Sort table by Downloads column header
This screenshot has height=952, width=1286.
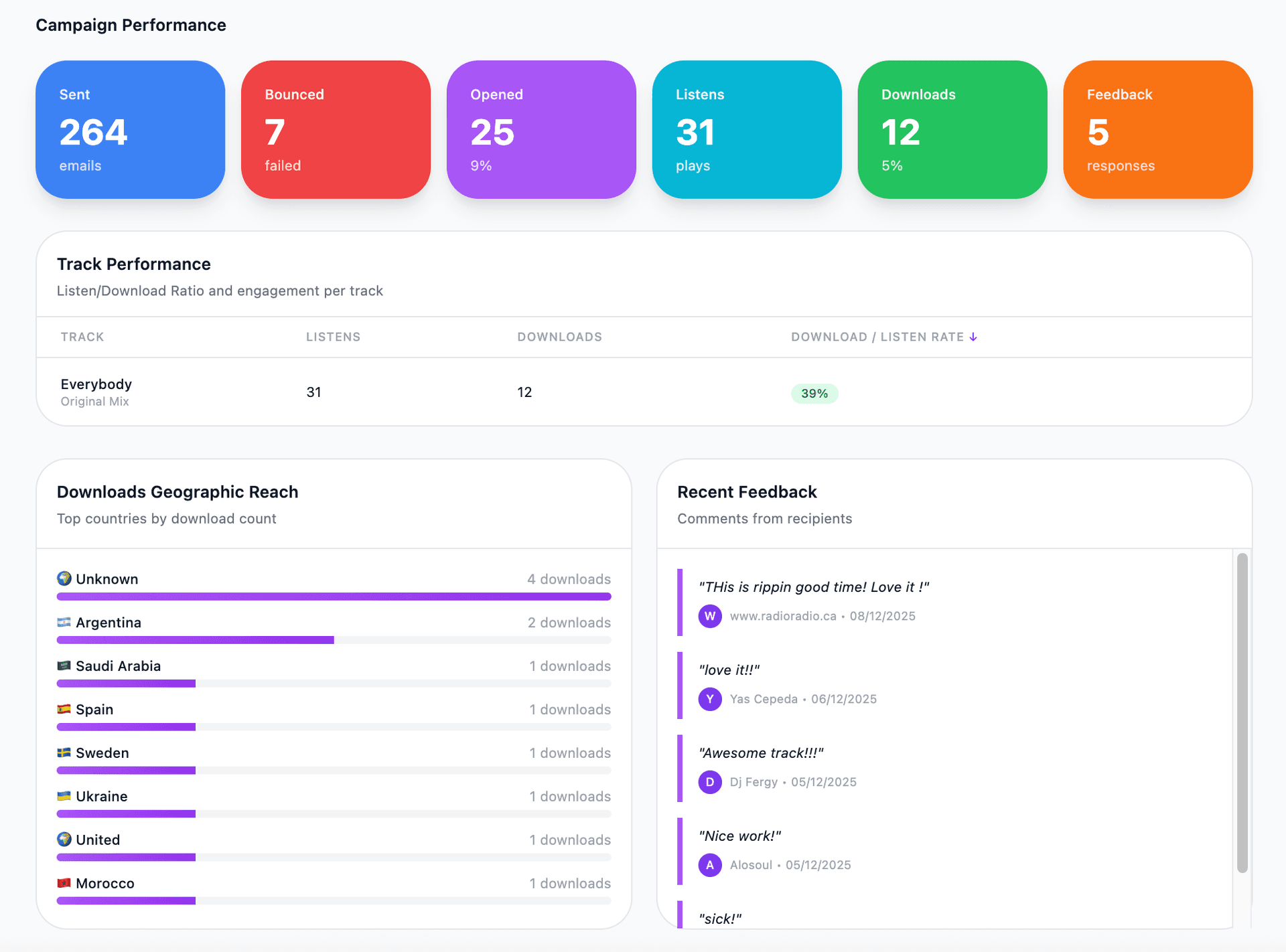[559, 337]
